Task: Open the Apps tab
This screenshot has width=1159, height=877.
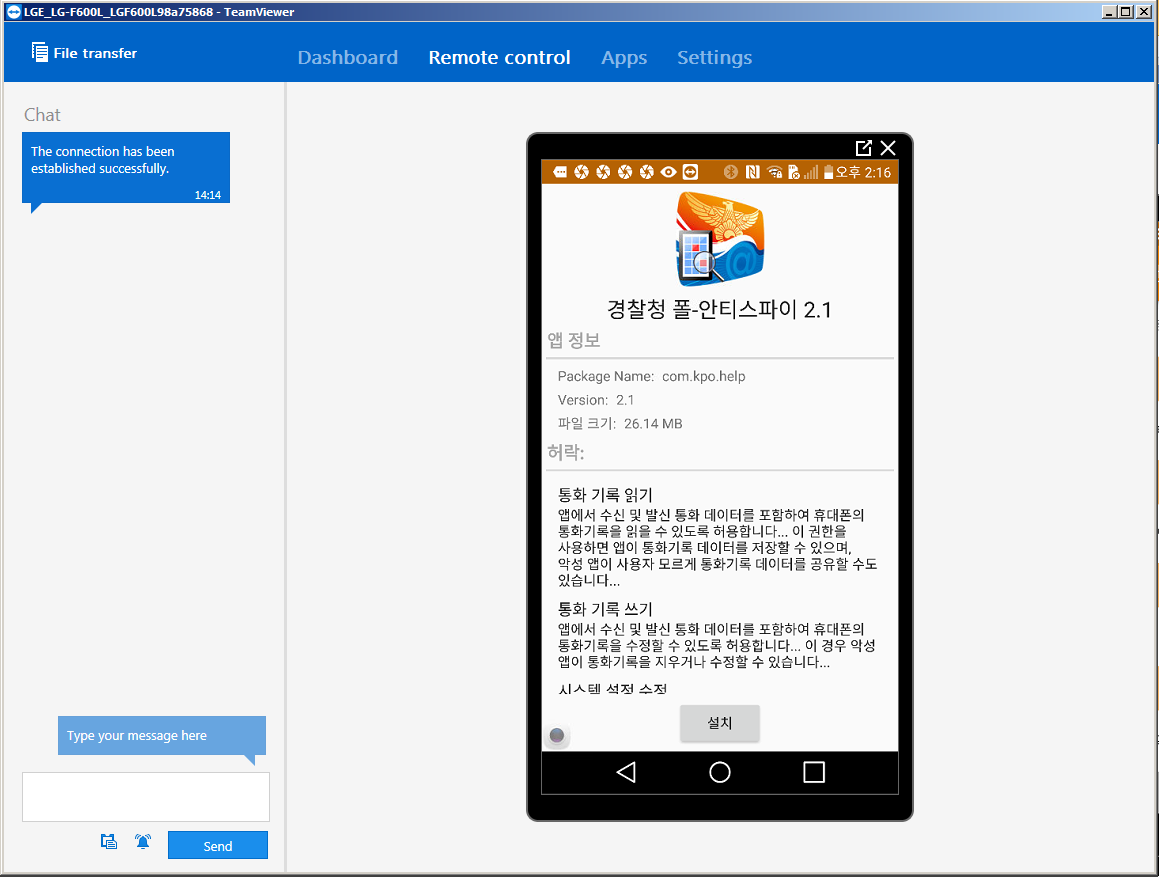Action: (x=624, y=58)
